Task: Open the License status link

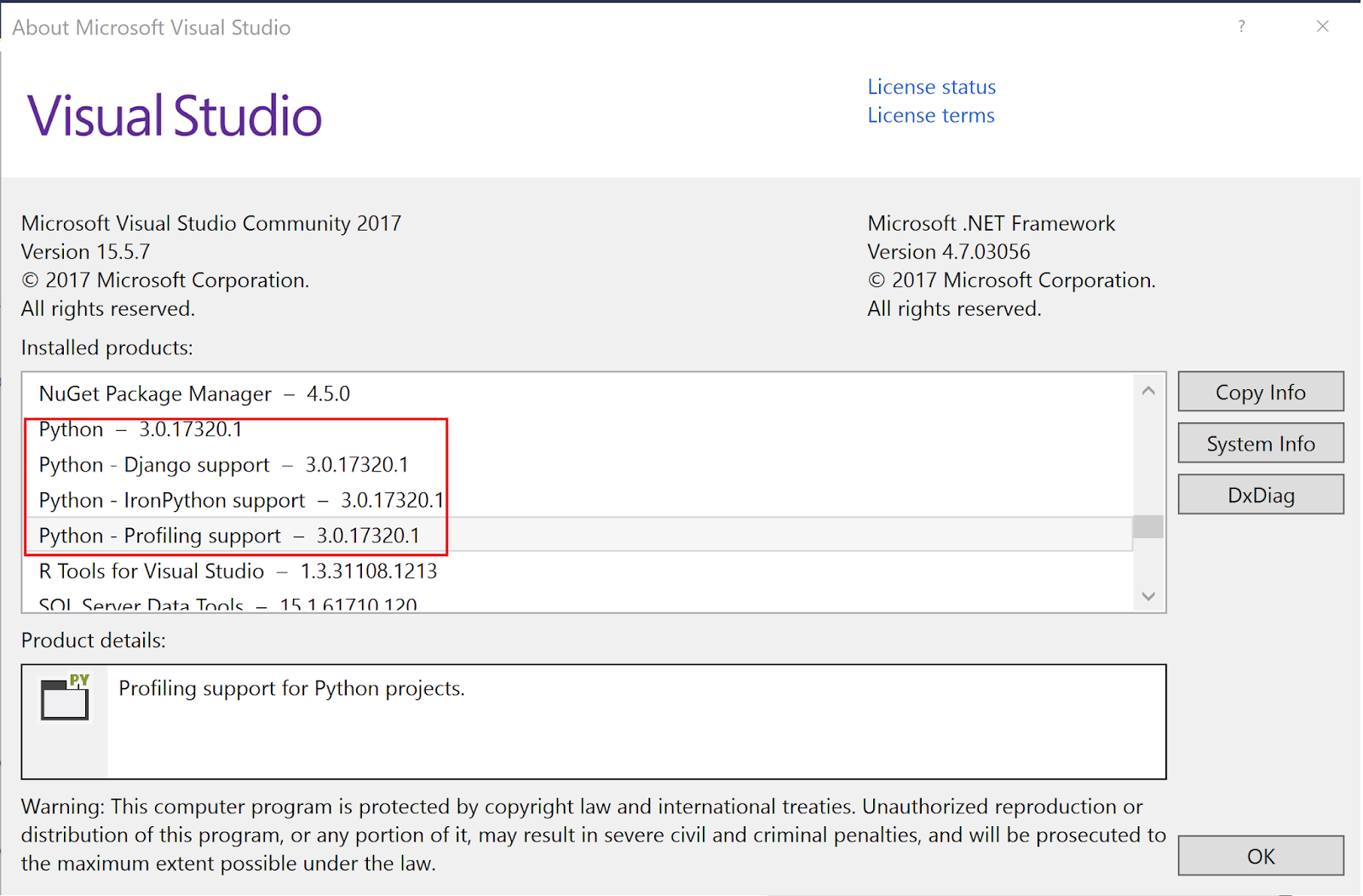Action: (931, 87)
